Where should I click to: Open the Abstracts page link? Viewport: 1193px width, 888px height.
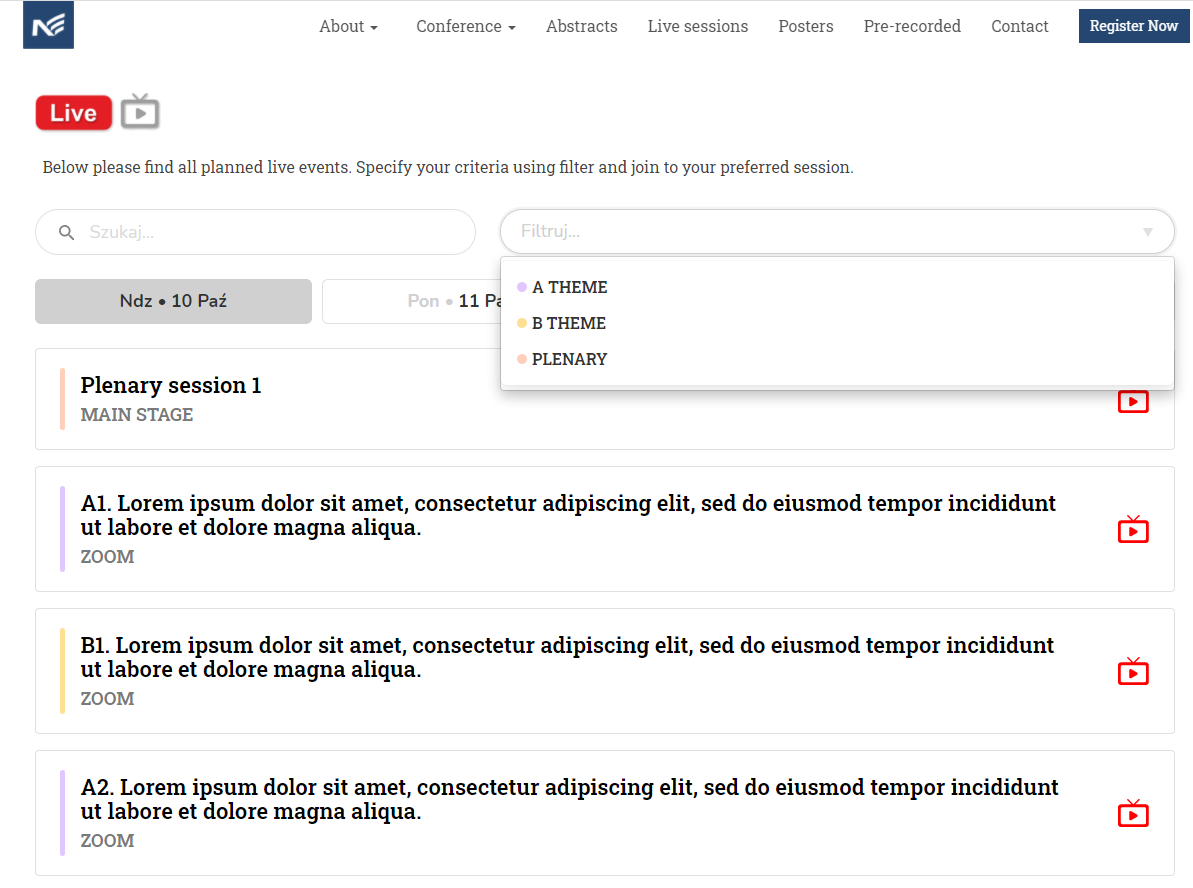coord(581,27)
